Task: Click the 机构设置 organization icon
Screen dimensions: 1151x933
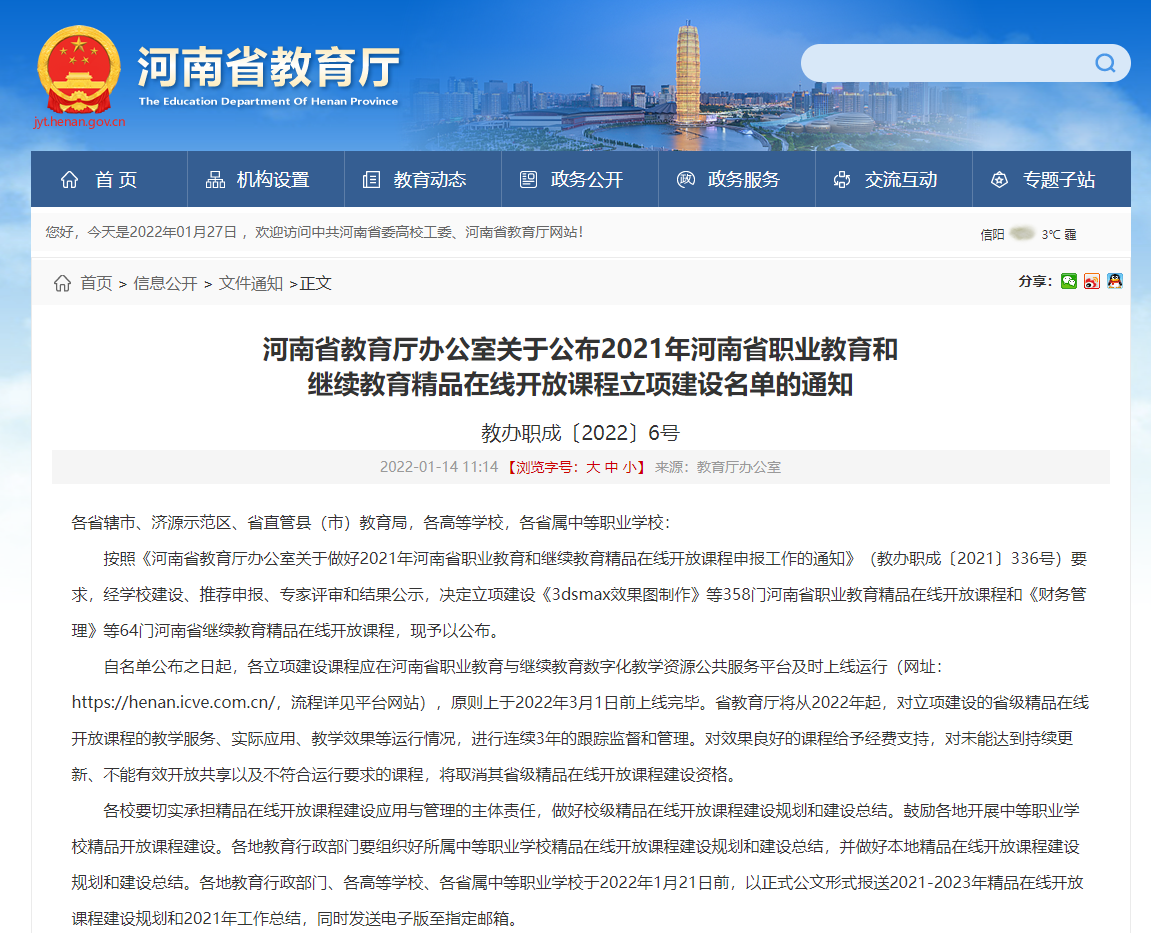Action: (x=215, y=180)
